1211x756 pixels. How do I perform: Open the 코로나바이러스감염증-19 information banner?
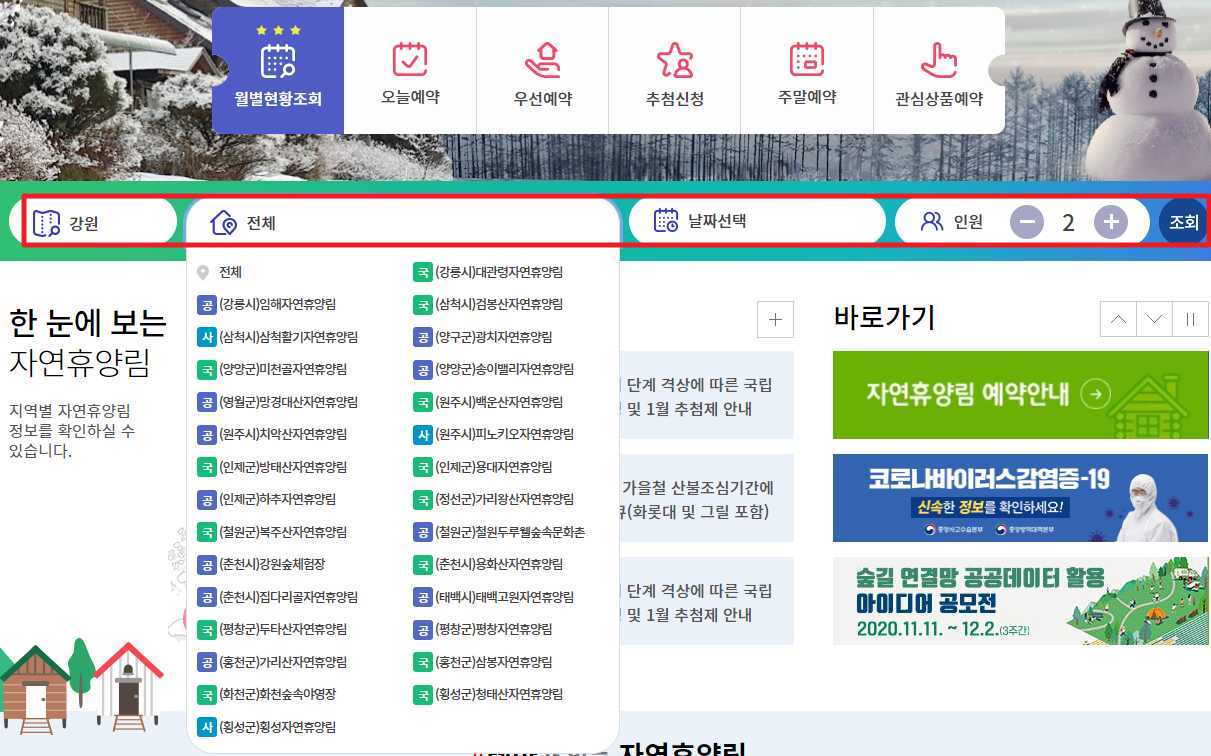[1020, 497]
